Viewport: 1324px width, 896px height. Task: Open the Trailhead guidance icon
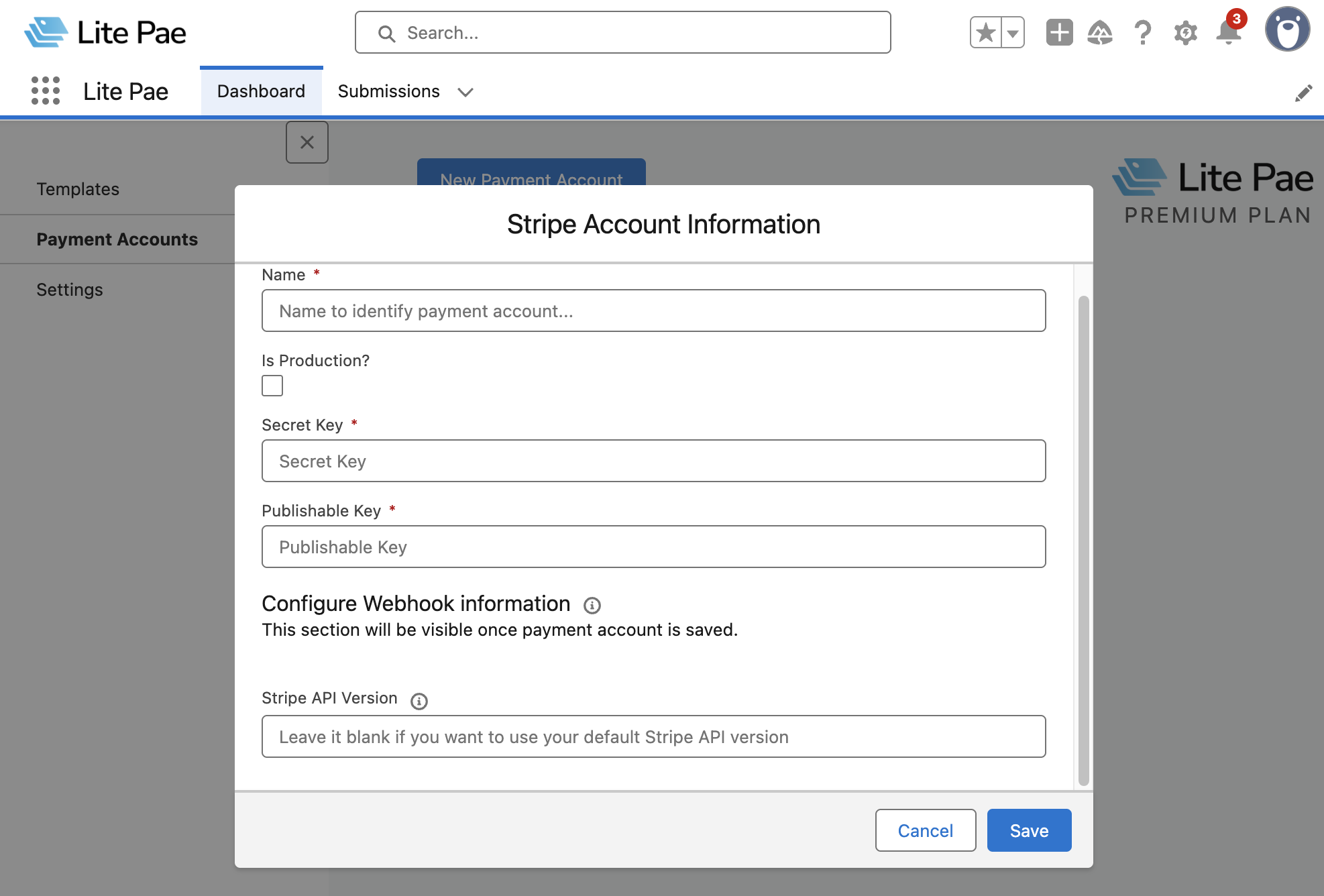click(1100, 33)
